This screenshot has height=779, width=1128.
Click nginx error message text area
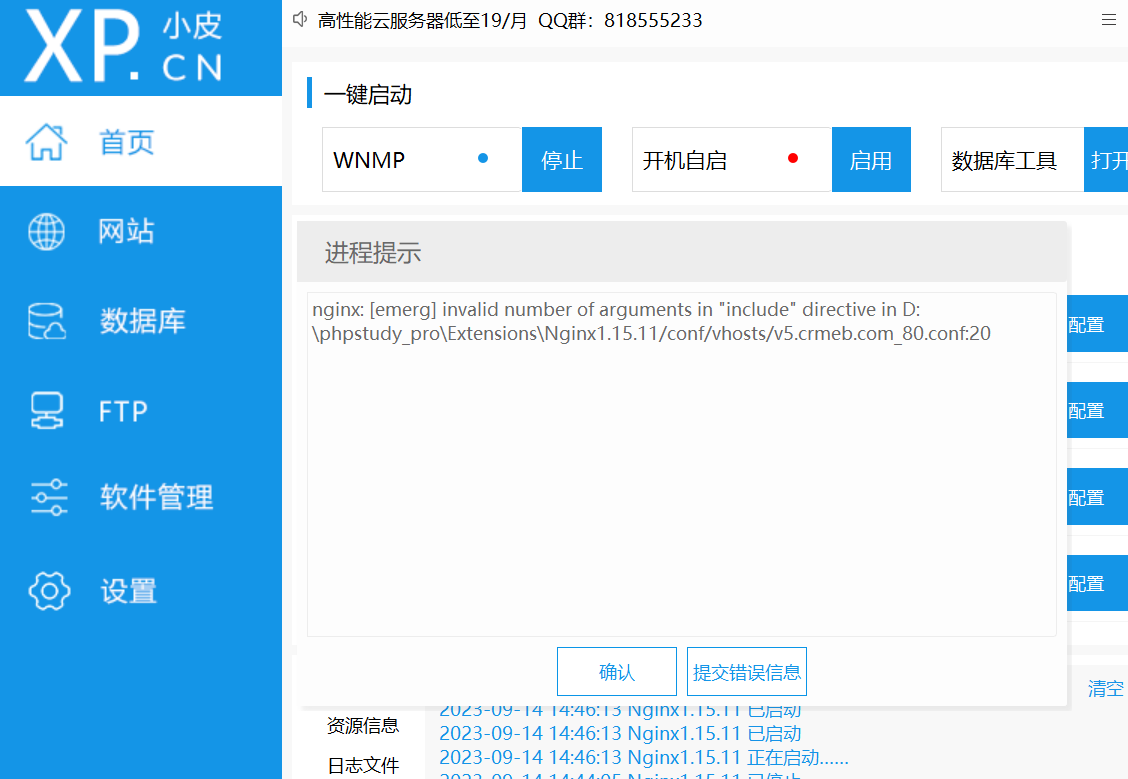[x=681, y=464]
